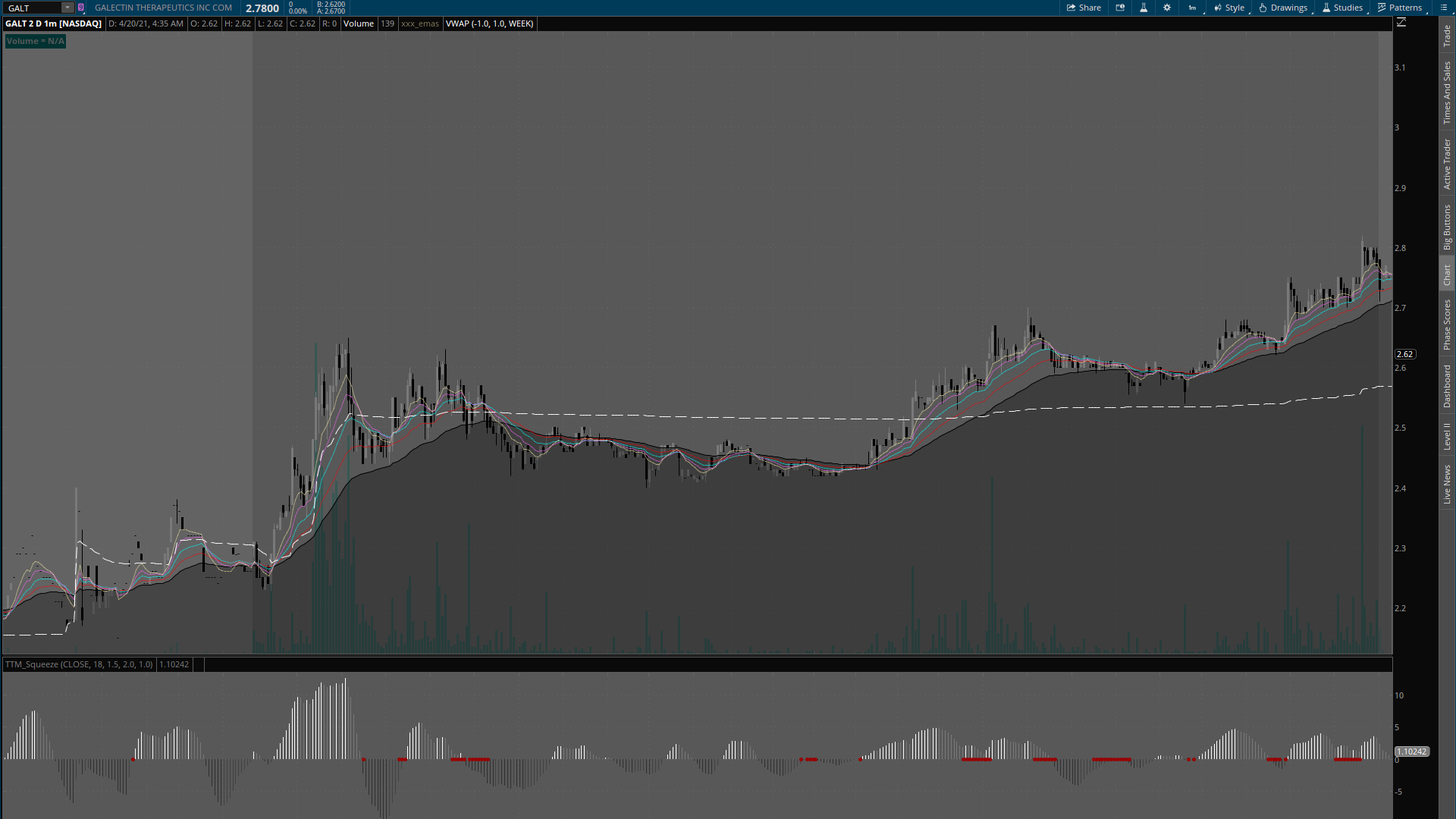Open chart settings gear icon
Viewport: 1456px width, 819px height.
[1167, 8]
